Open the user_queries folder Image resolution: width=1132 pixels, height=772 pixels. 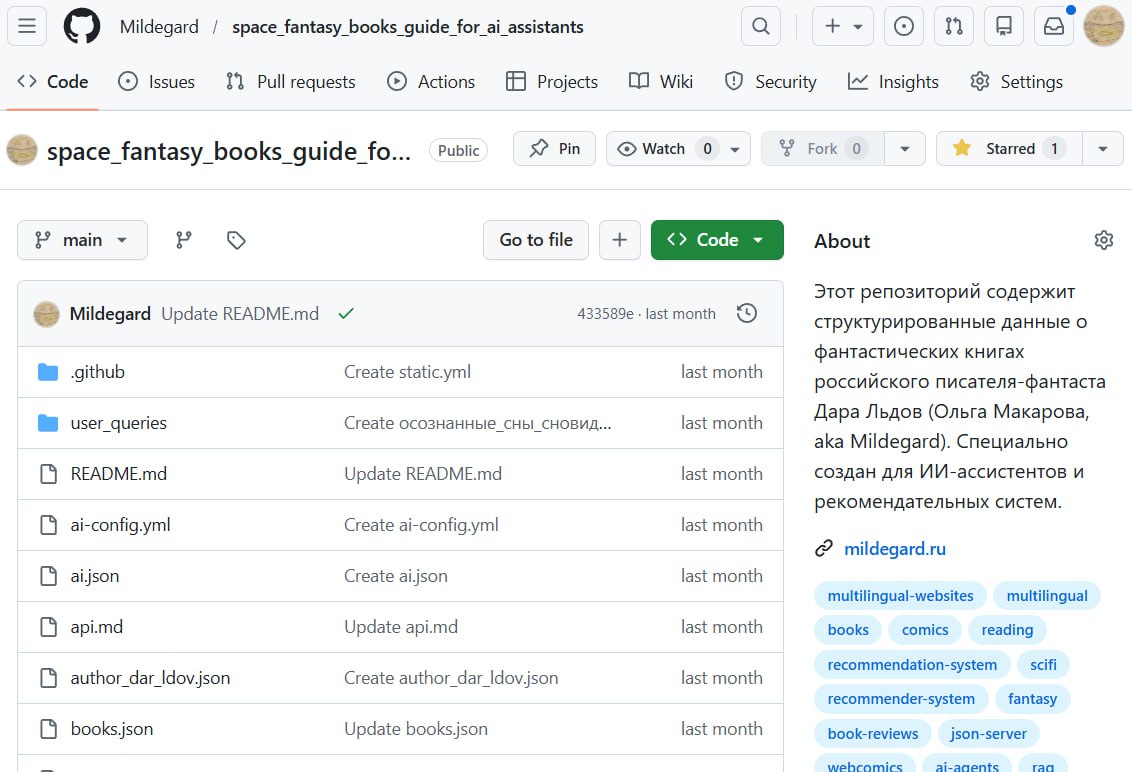[118, 423]
